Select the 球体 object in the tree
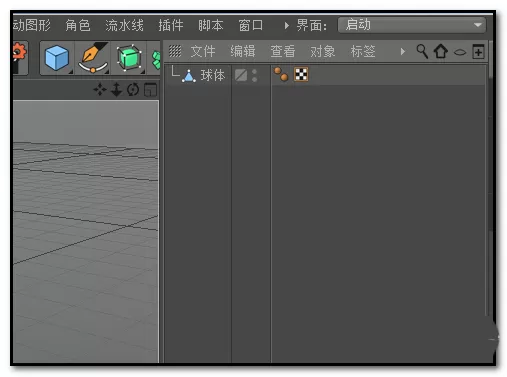Image resolution: width=507 pixels, height=377 pixels. point(213,75)
